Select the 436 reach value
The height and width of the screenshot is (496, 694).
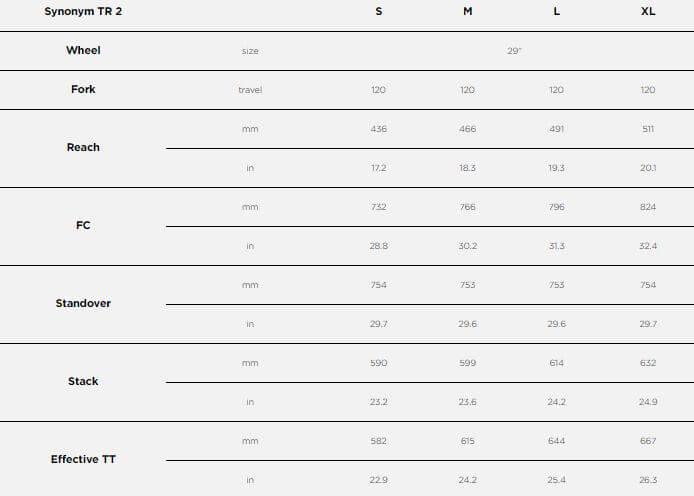click(x=378, y=129)
